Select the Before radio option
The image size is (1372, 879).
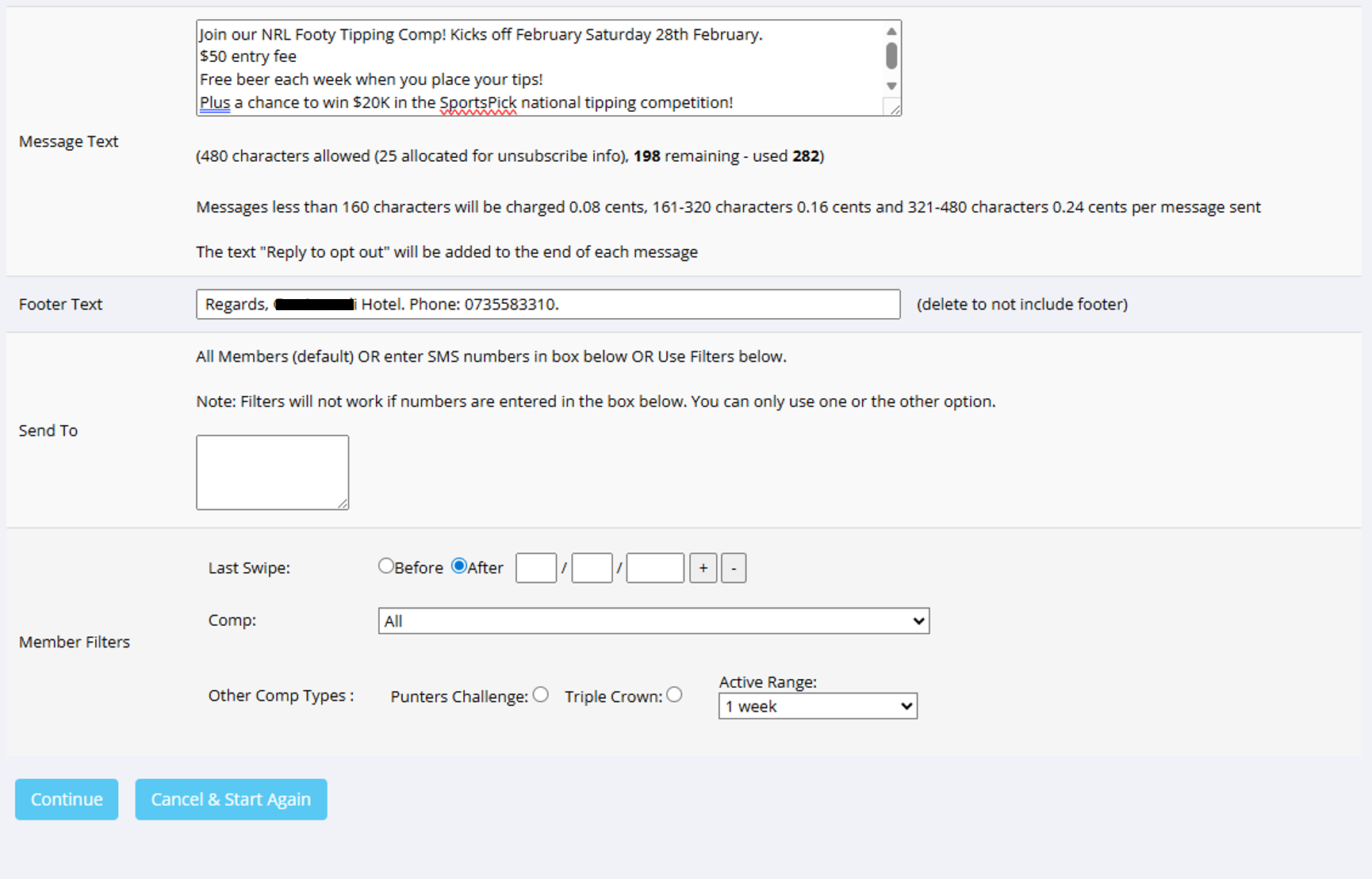pyautogui.click(x=386, y=566)
